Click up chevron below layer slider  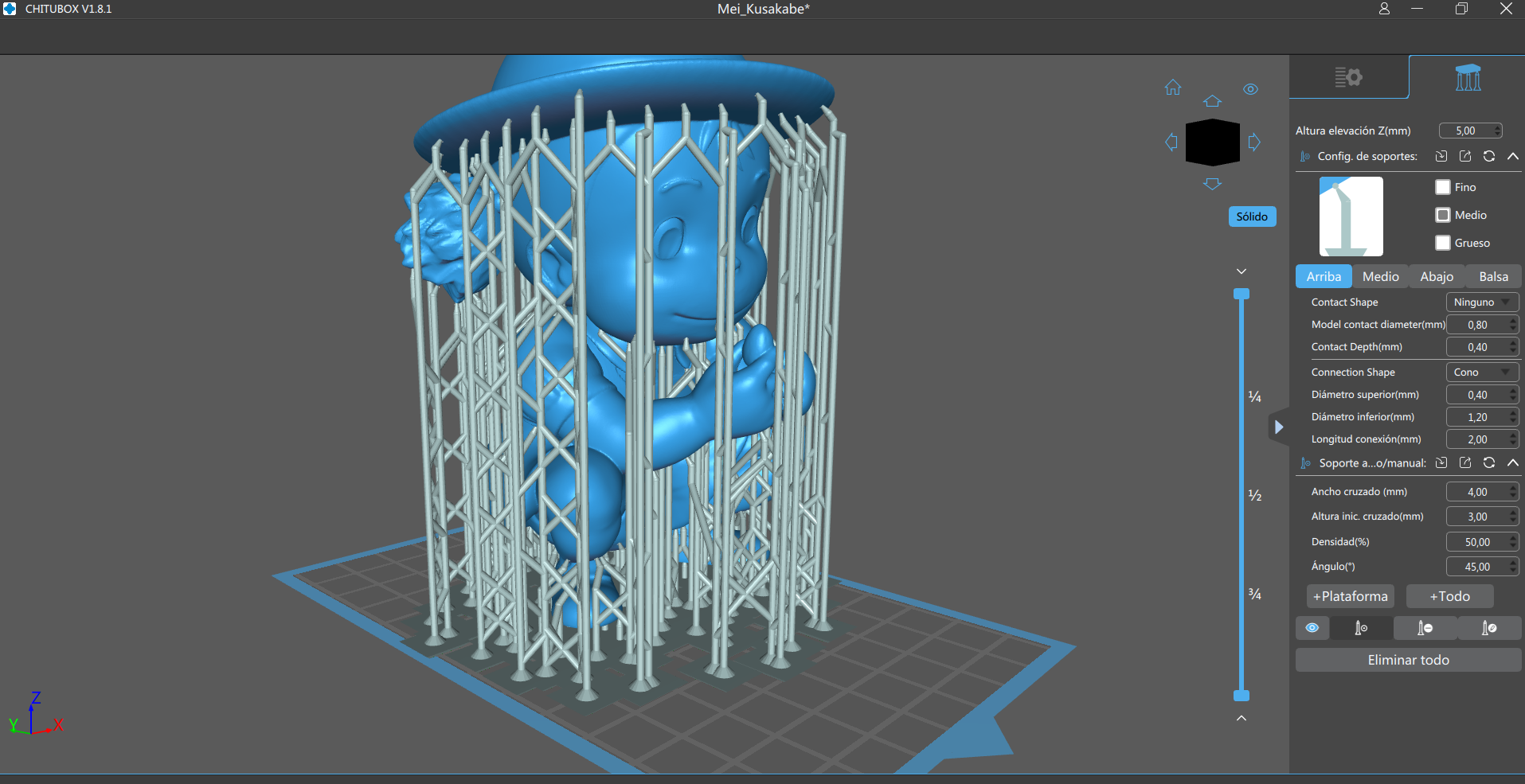click(1241, 718)
